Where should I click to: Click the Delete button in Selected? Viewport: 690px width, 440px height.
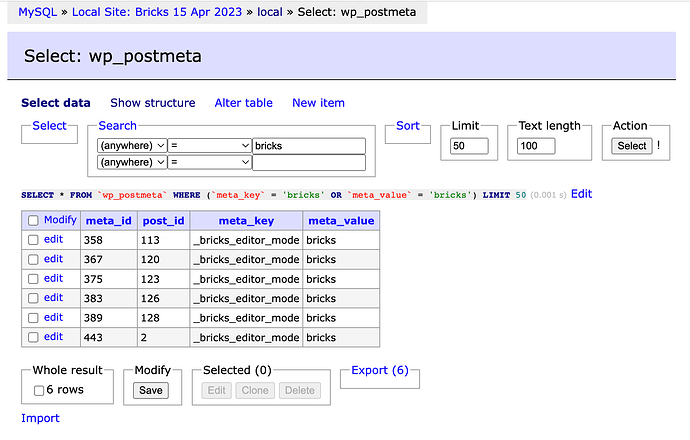pos(300,390)
